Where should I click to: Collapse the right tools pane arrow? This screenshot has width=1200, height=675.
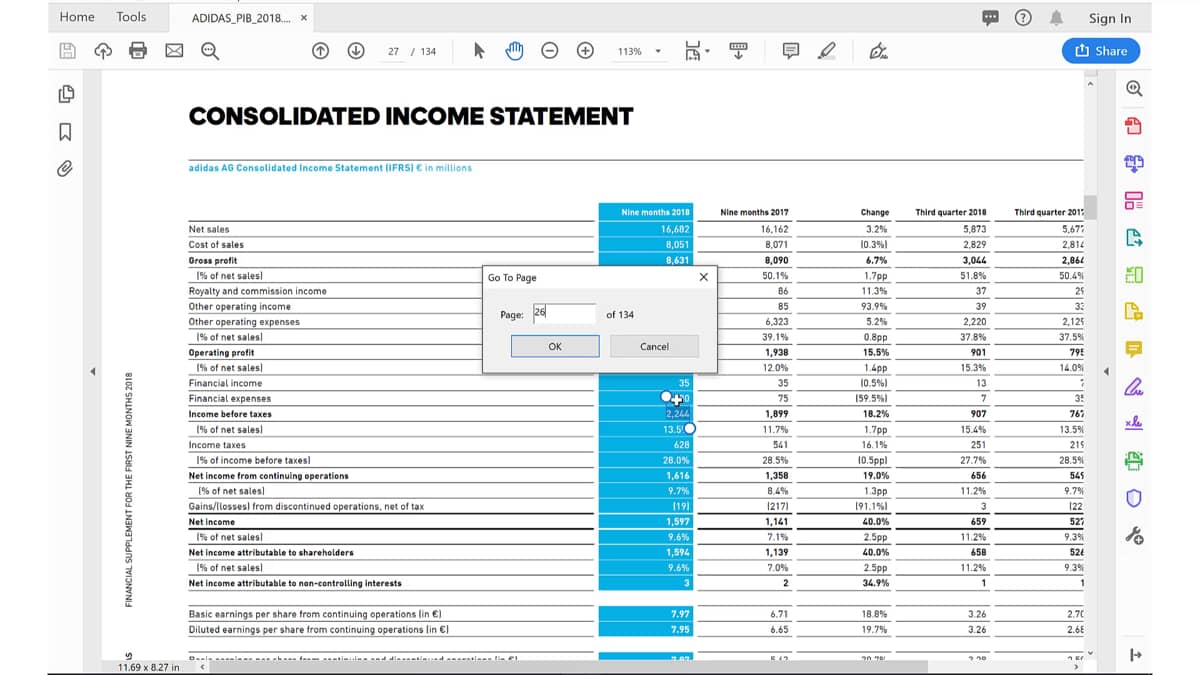(1108, 372)
